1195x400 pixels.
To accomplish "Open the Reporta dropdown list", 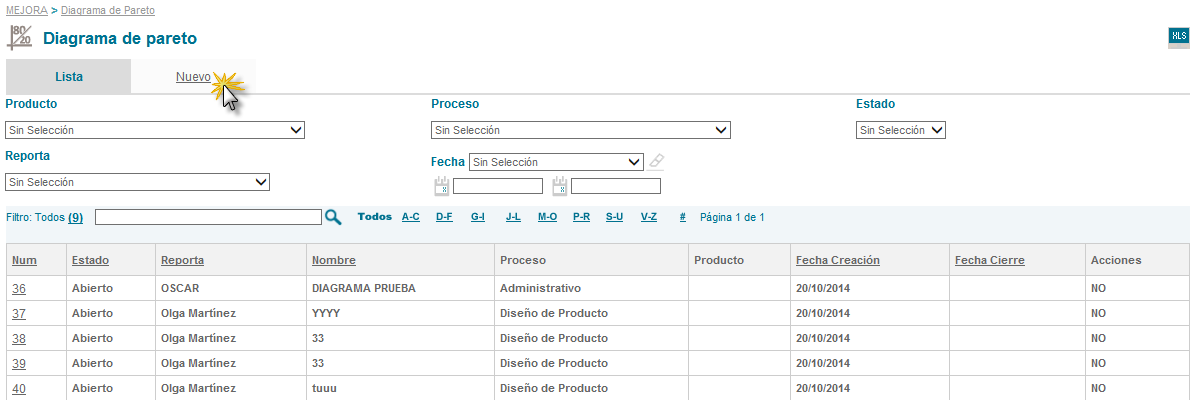I will [137, 182].
